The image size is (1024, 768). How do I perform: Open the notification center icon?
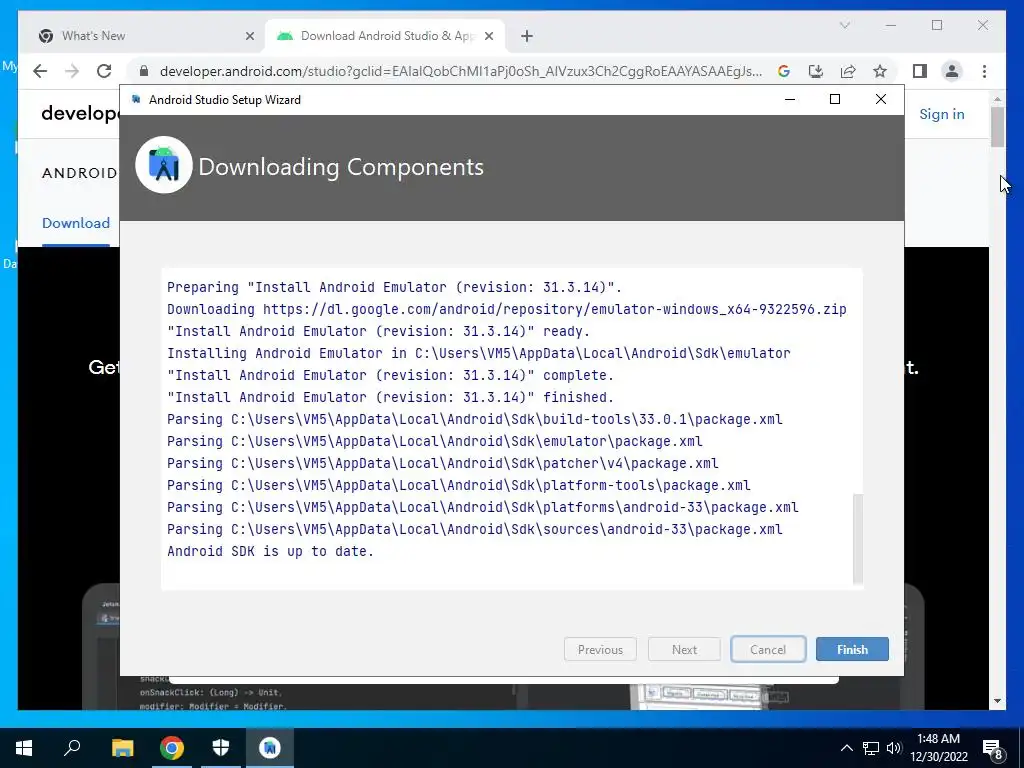pos(993,749)
